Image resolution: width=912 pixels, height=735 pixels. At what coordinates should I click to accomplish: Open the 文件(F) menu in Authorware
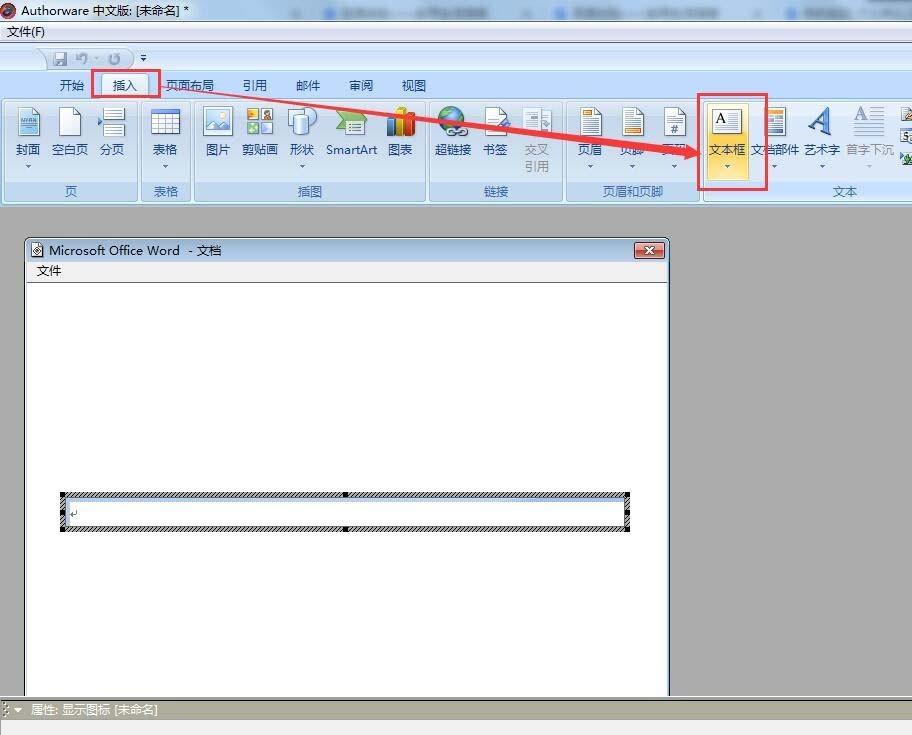pyautogui.click(x=26, y=32)
